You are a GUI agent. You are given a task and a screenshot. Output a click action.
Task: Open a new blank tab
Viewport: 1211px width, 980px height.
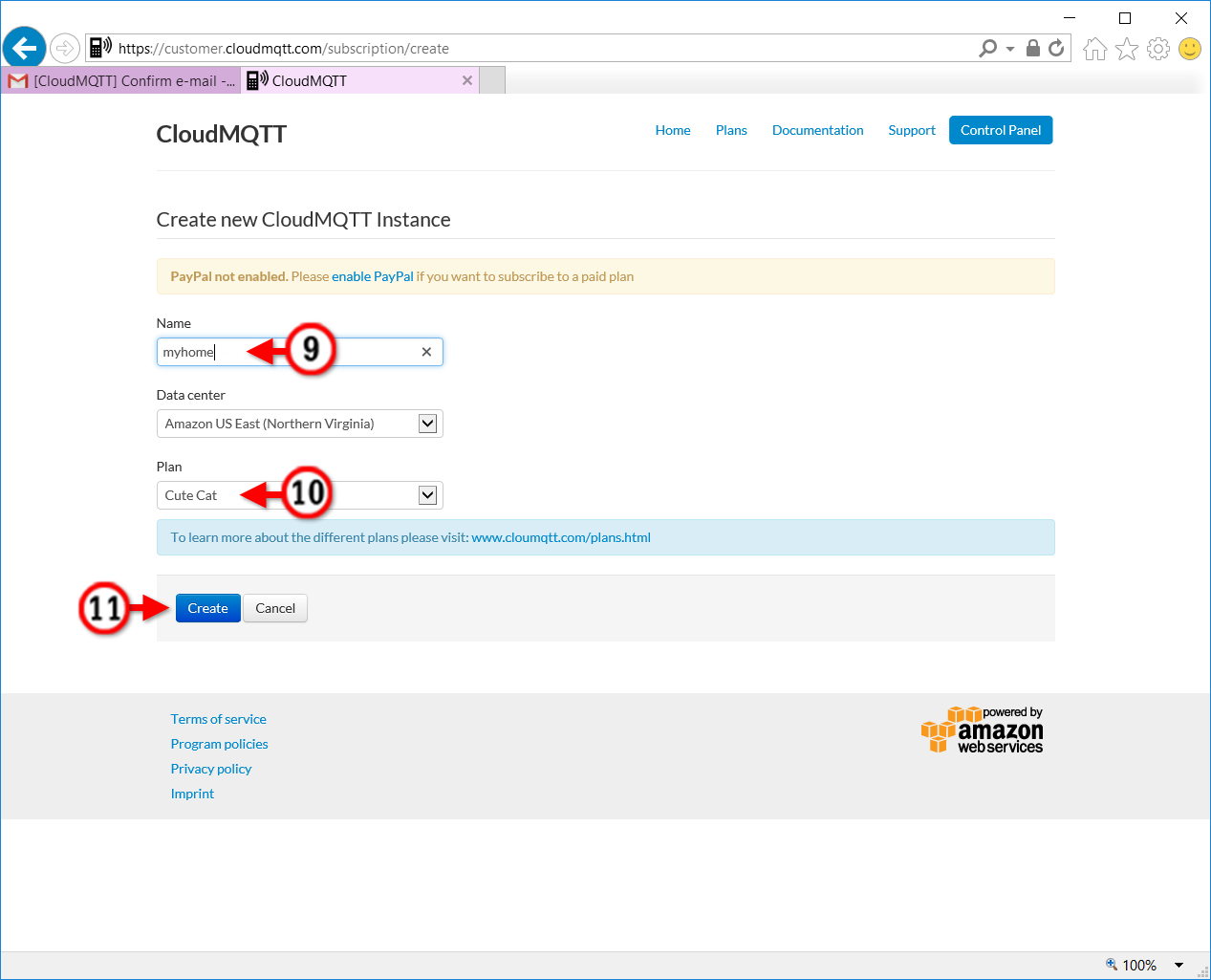492,80
